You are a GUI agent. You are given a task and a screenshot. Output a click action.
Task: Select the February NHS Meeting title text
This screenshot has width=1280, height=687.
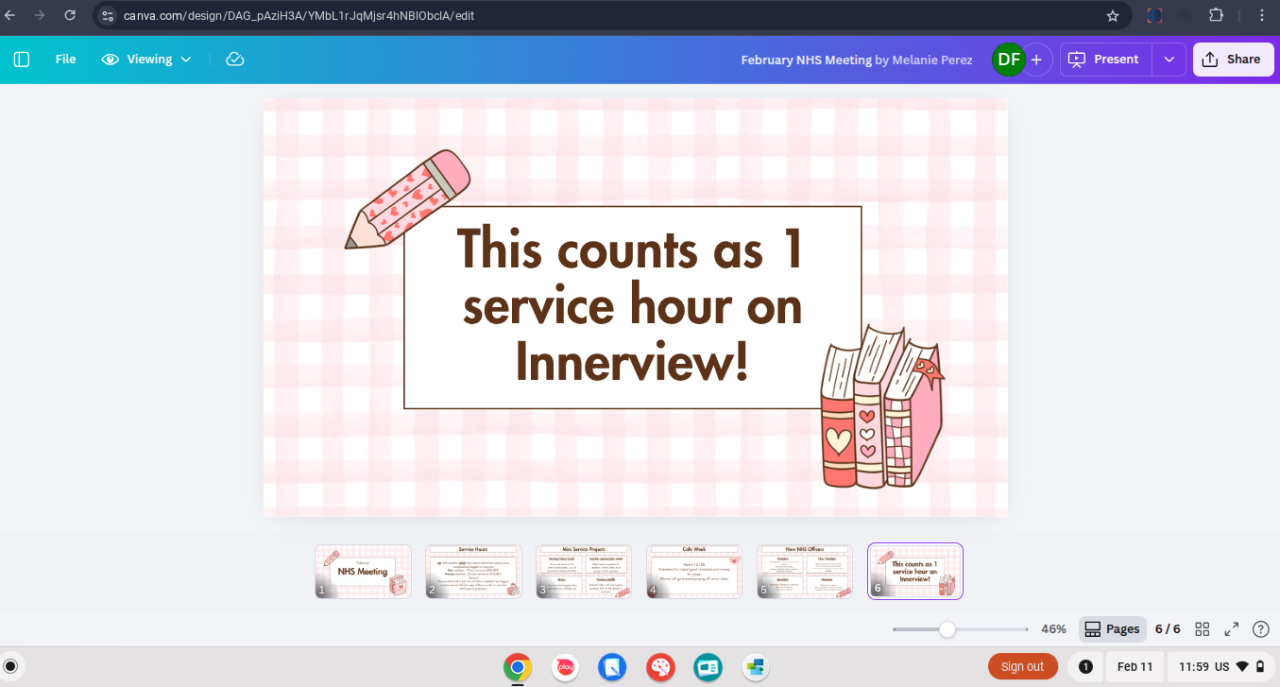(x=806, y=60)
